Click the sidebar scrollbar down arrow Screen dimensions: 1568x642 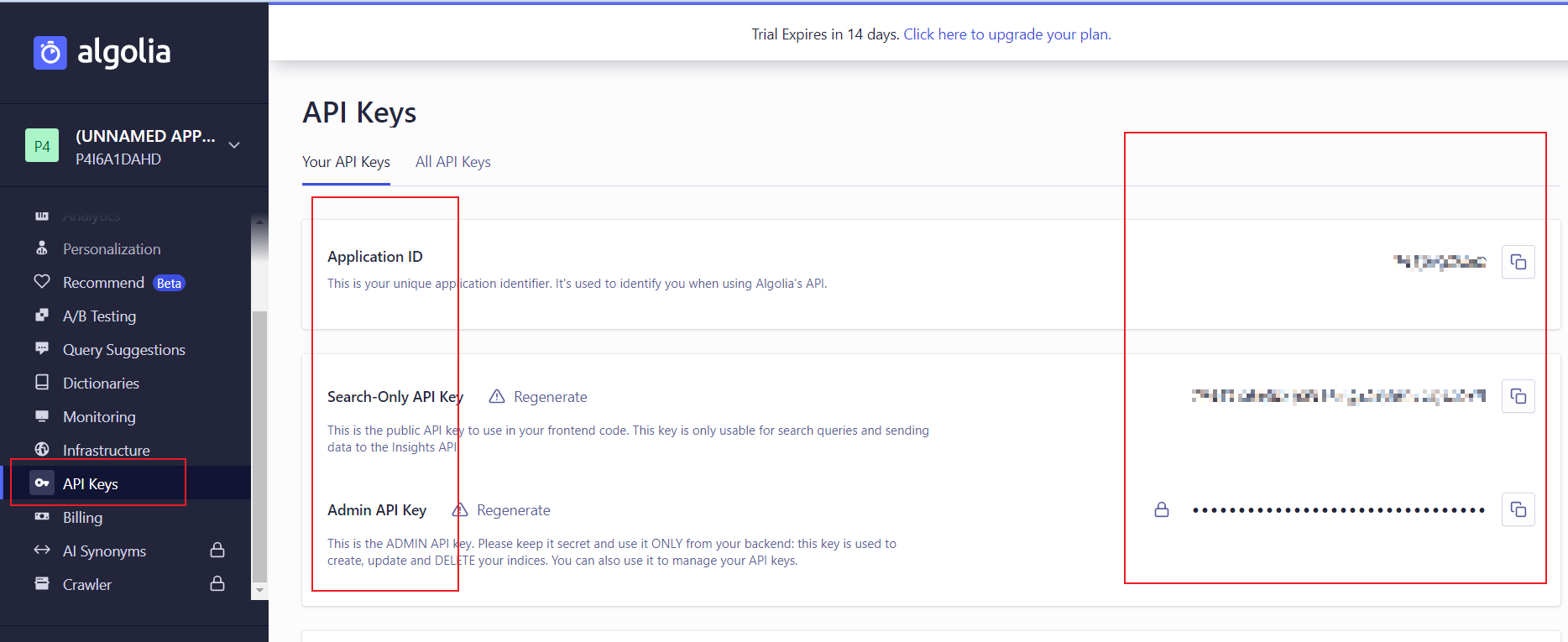(x=259, y=591)
